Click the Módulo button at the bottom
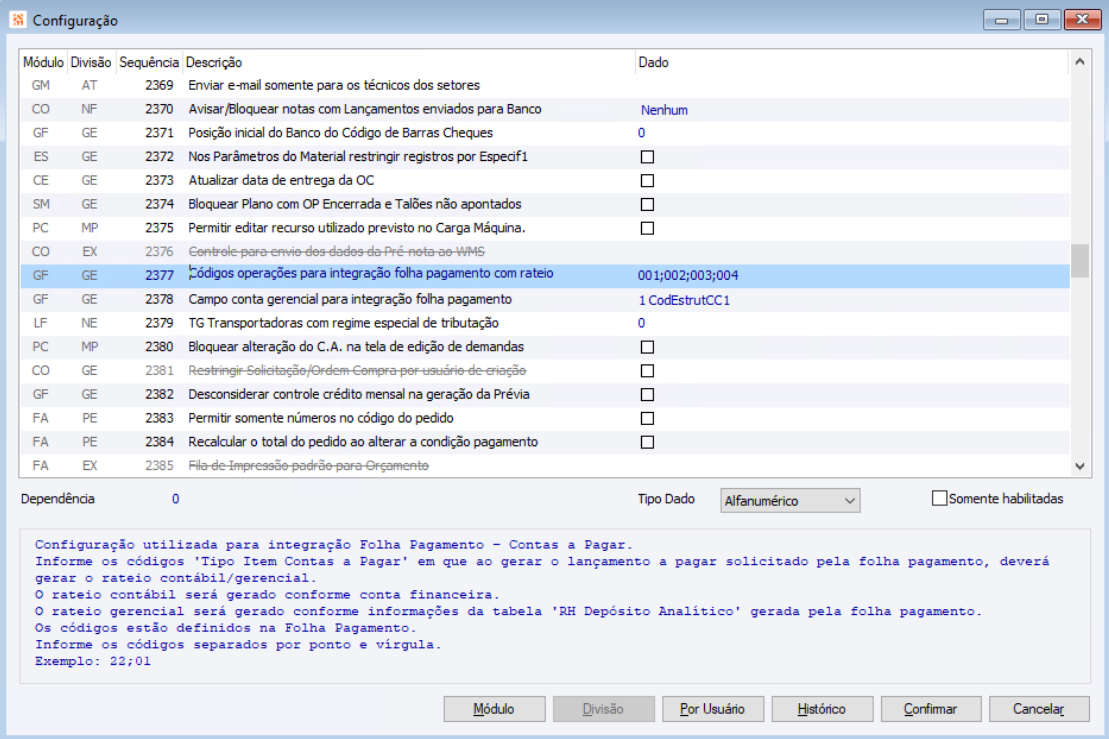This screenshot has width=1109, height=739. [x=494, y=709]
